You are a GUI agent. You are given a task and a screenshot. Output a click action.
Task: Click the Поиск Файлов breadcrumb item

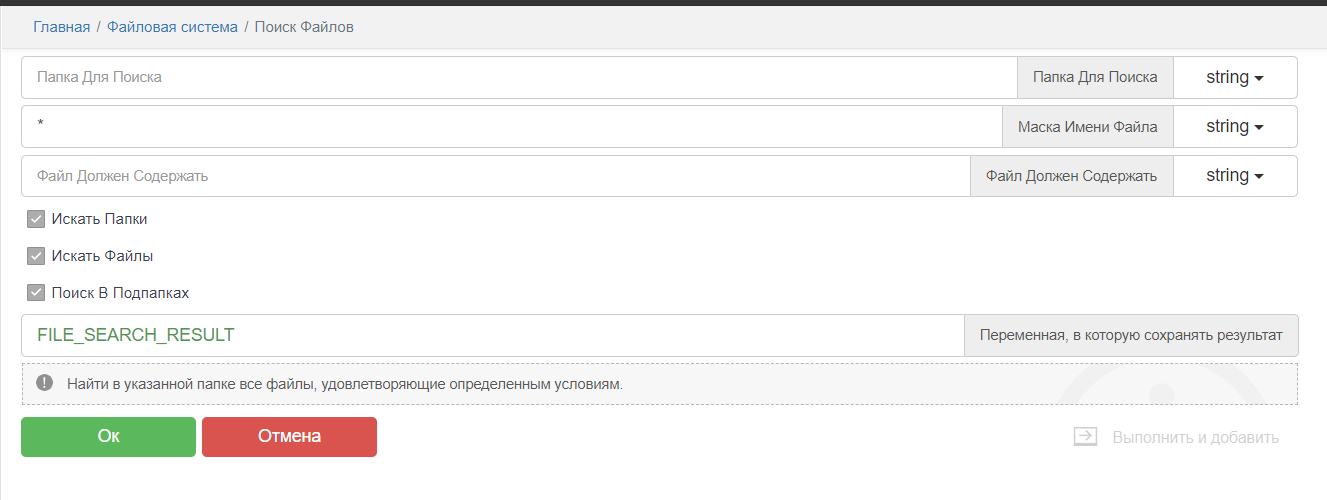click(x=304, y=27)
